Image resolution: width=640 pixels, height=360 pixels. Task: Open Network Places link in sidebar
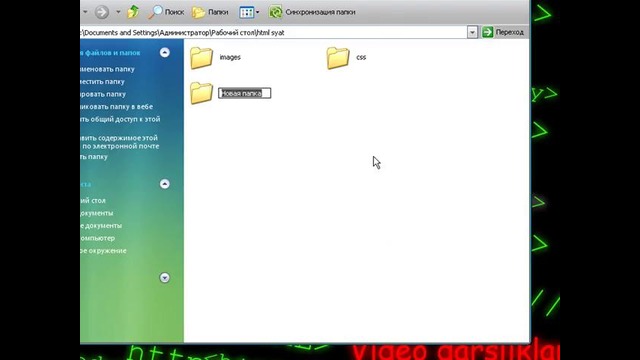(103, 251)
